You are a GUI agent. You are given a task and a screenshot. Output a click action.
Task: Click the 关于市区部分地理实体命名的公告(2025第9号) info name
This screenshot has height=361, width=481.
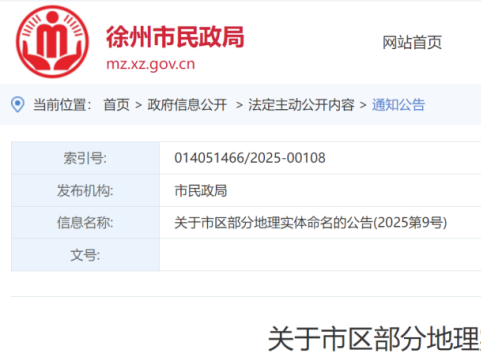311,223
